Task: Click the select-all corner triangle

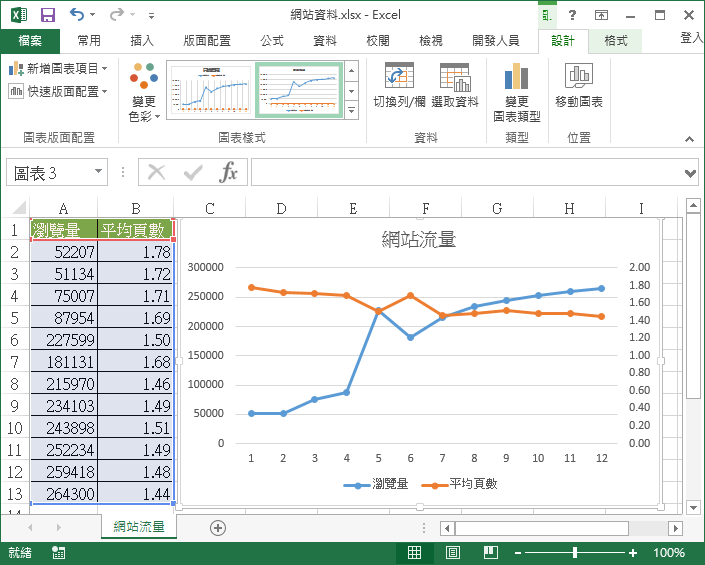Action: pos(19,208)
